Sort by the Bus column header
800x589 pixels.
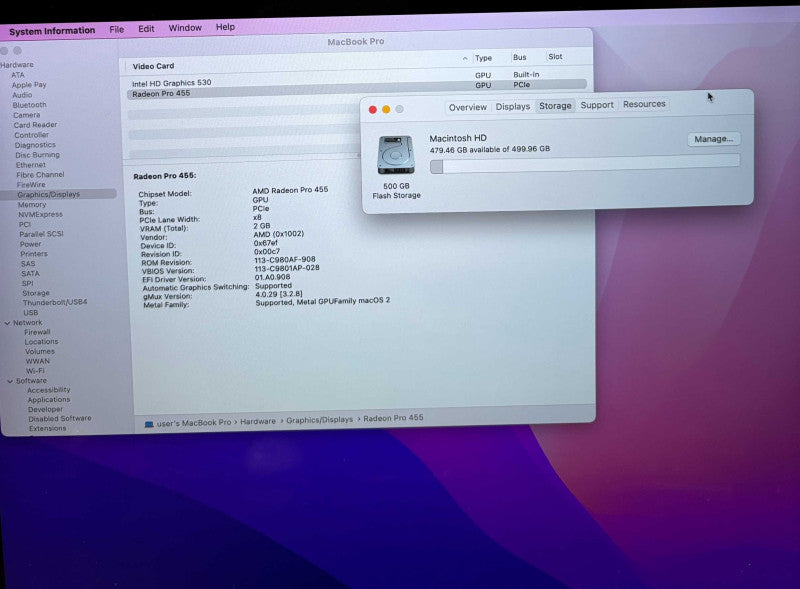519,57
